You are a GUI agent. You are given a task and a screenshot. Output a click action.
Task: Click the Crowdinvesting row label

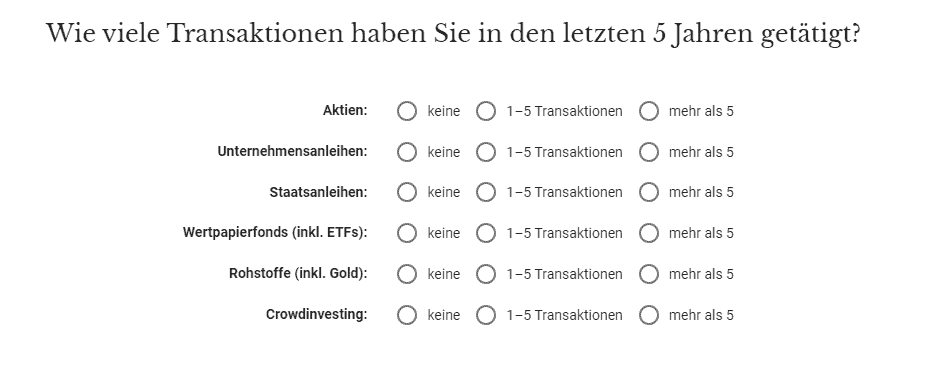coord(316,314)
